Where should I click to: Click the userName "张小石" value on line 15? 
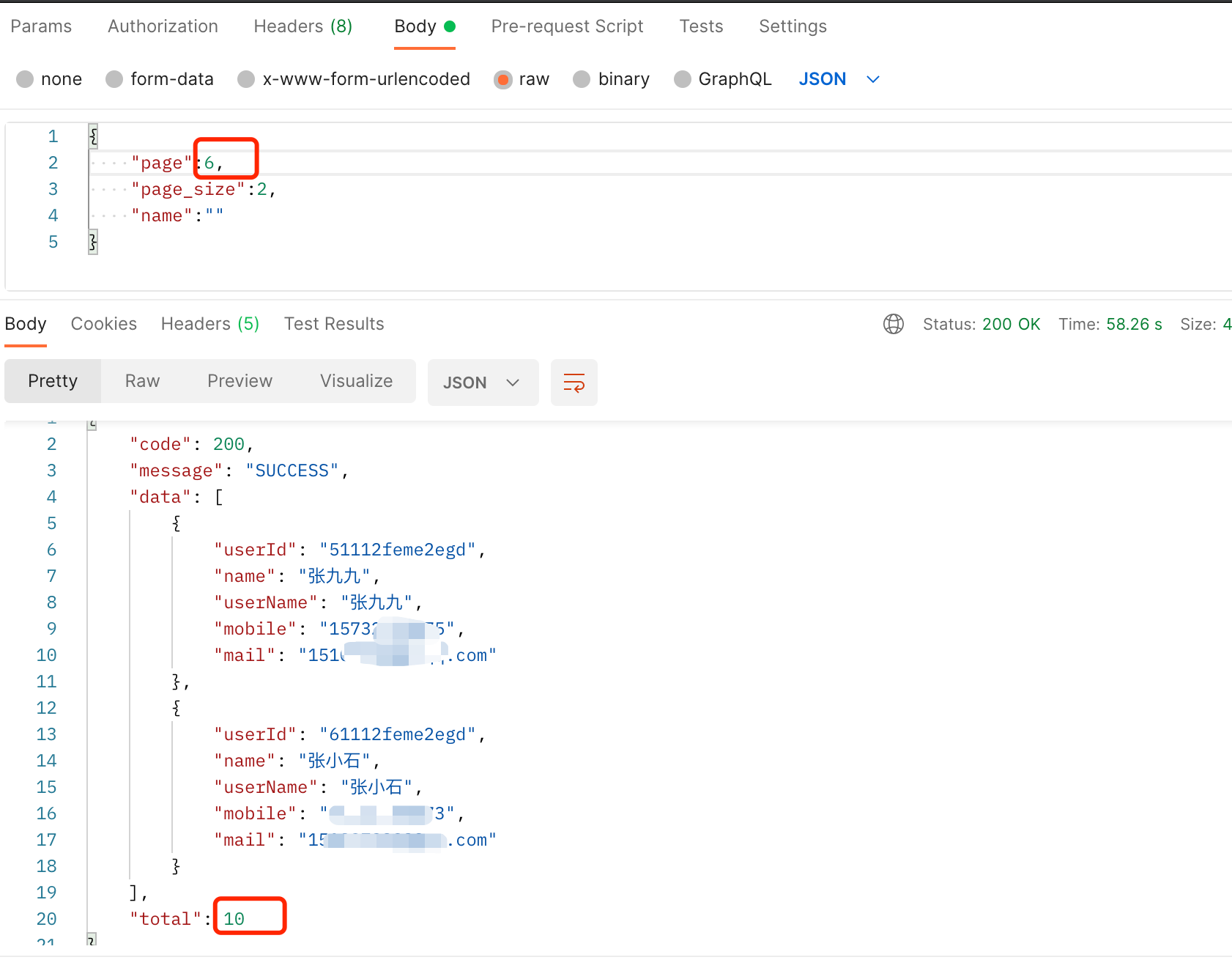click(376, 787)
